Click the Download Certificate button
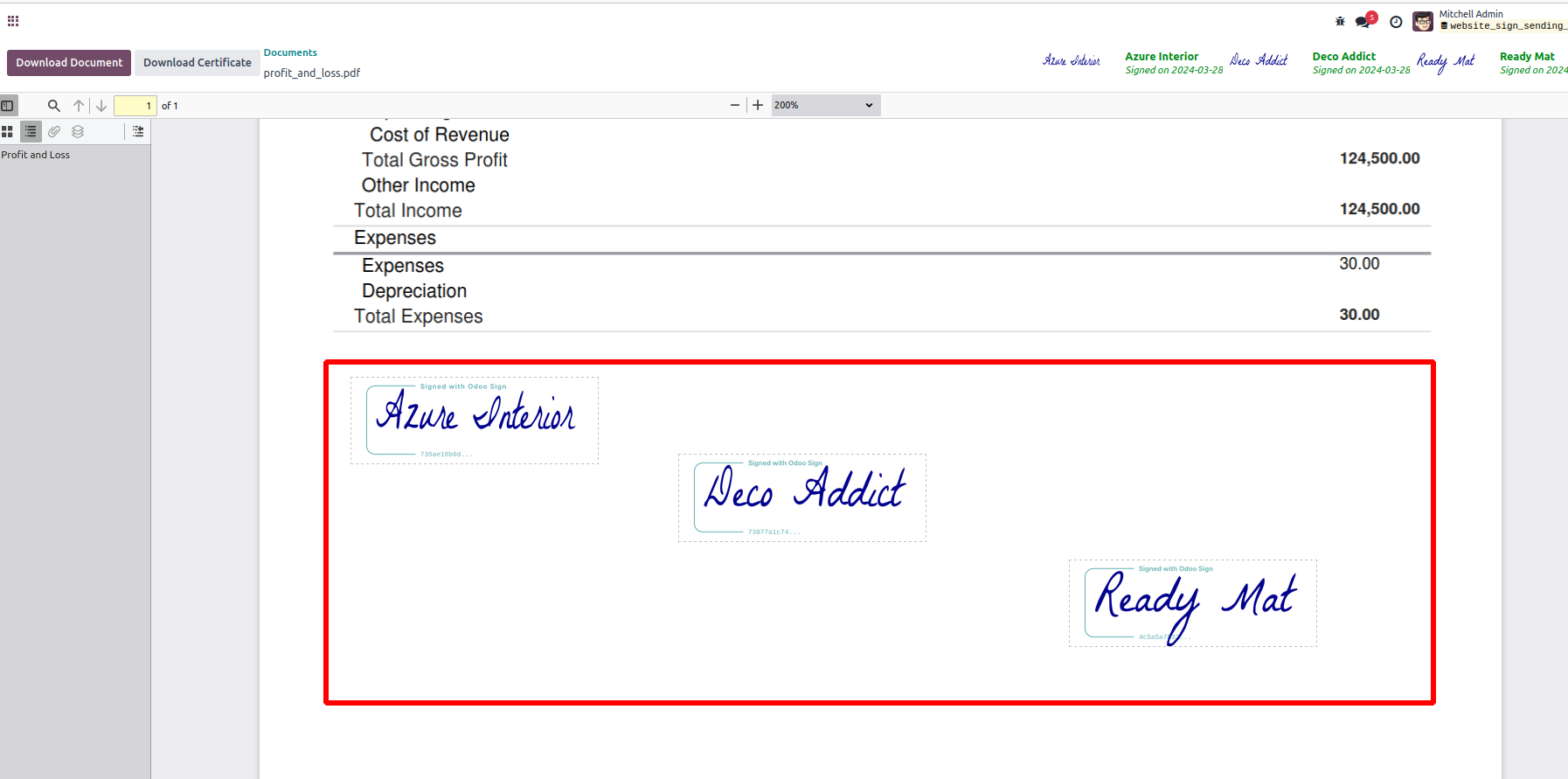The image size is (1568, 779). (198, 63)
